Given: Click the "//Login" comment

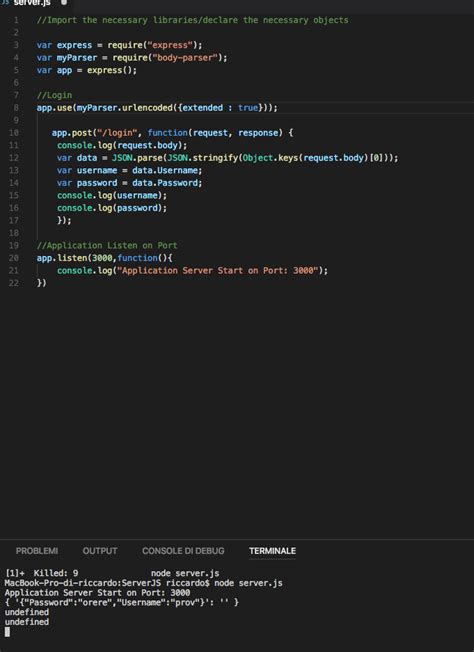Looking at the screenshot, I should point(54,95).
